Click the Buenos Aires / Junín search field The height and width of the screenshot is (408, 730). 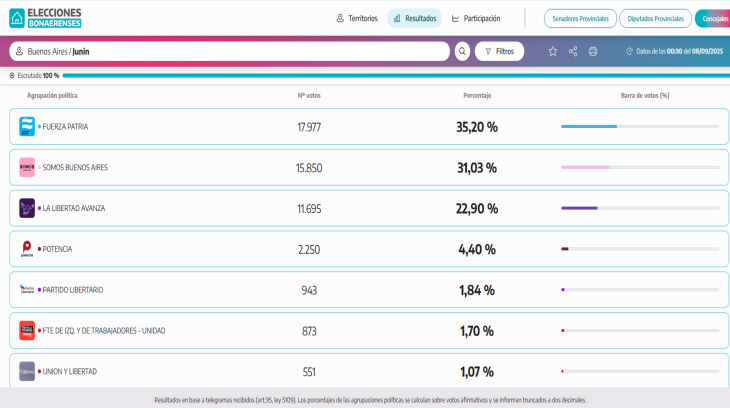click(x=230, y=51)
